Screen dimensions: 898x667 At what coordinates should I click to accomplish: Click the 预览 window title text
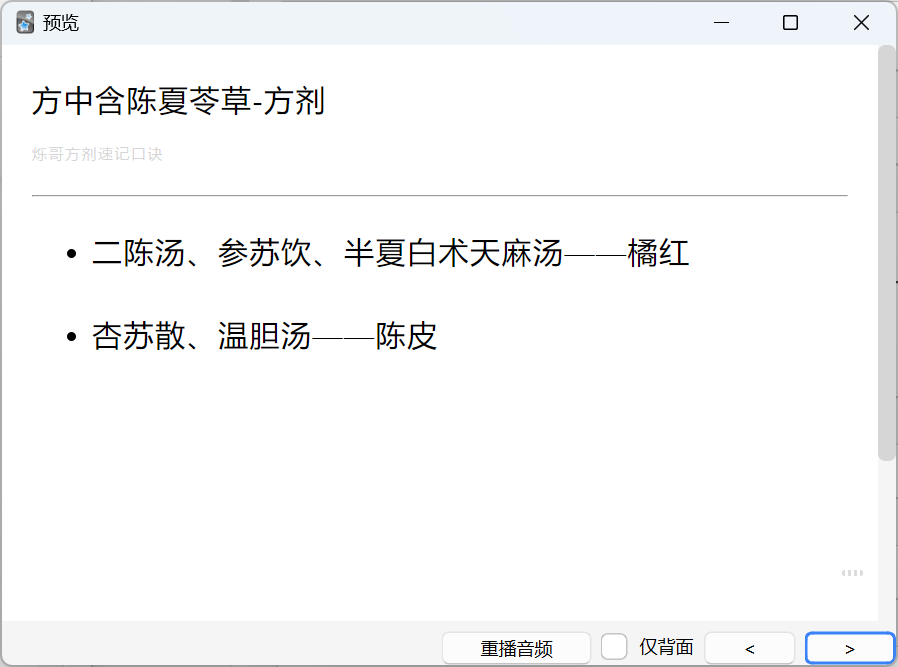point(60,23)
